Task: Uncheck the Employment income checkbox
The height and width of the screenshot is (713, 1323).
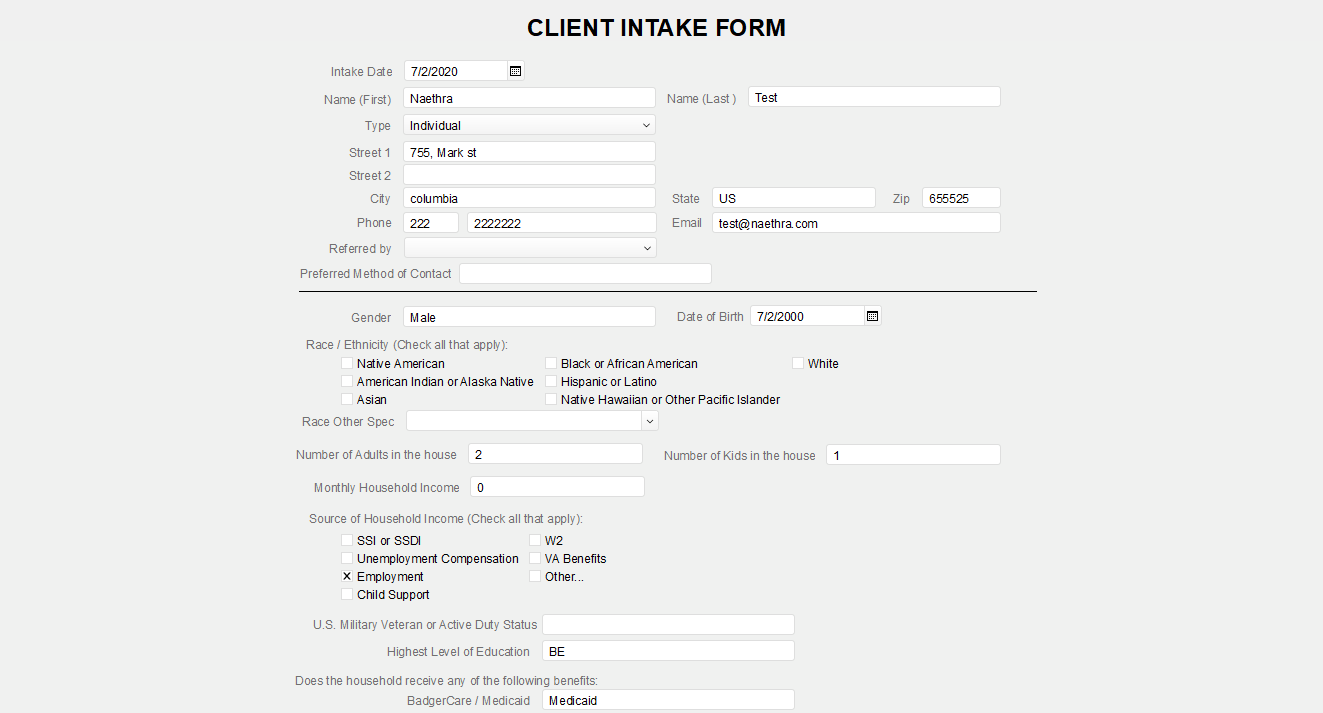Action: [347, 576]
